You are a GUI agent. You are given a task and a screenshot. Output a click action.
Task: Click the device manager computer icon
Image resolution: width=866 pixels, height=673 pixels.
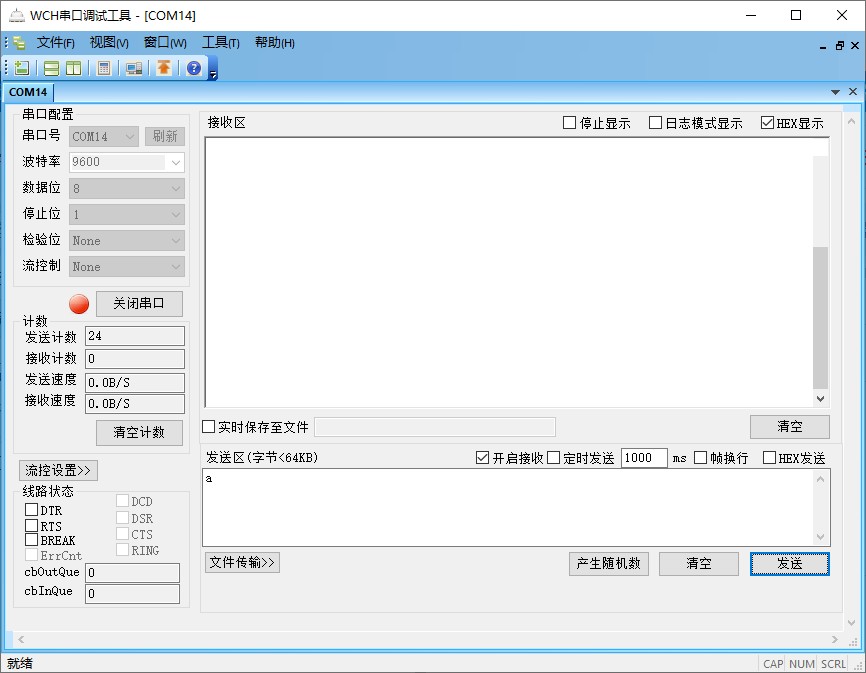[x=134, y=68]
